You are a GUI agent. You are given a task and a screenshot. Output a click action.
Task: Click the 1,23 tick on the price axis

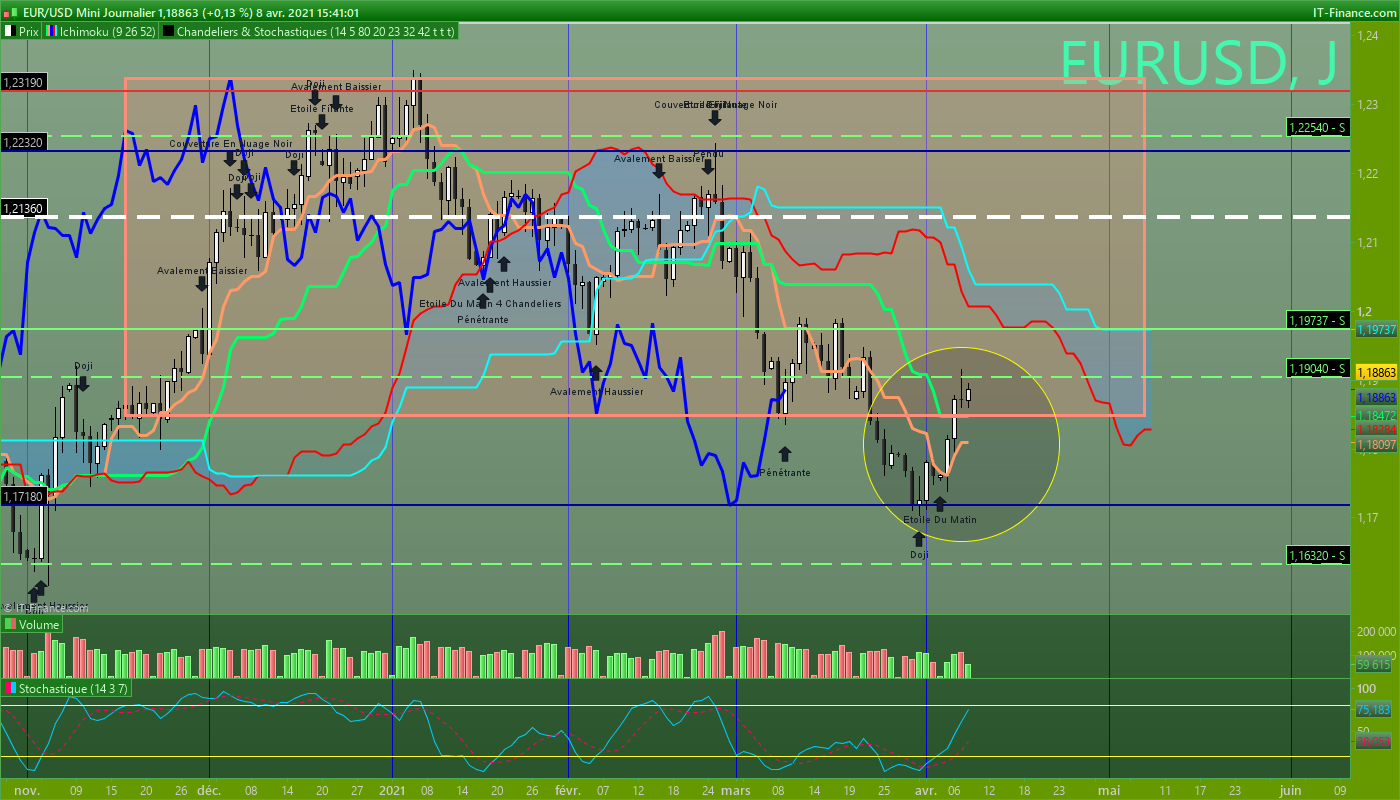click(x=1366, y=104)
